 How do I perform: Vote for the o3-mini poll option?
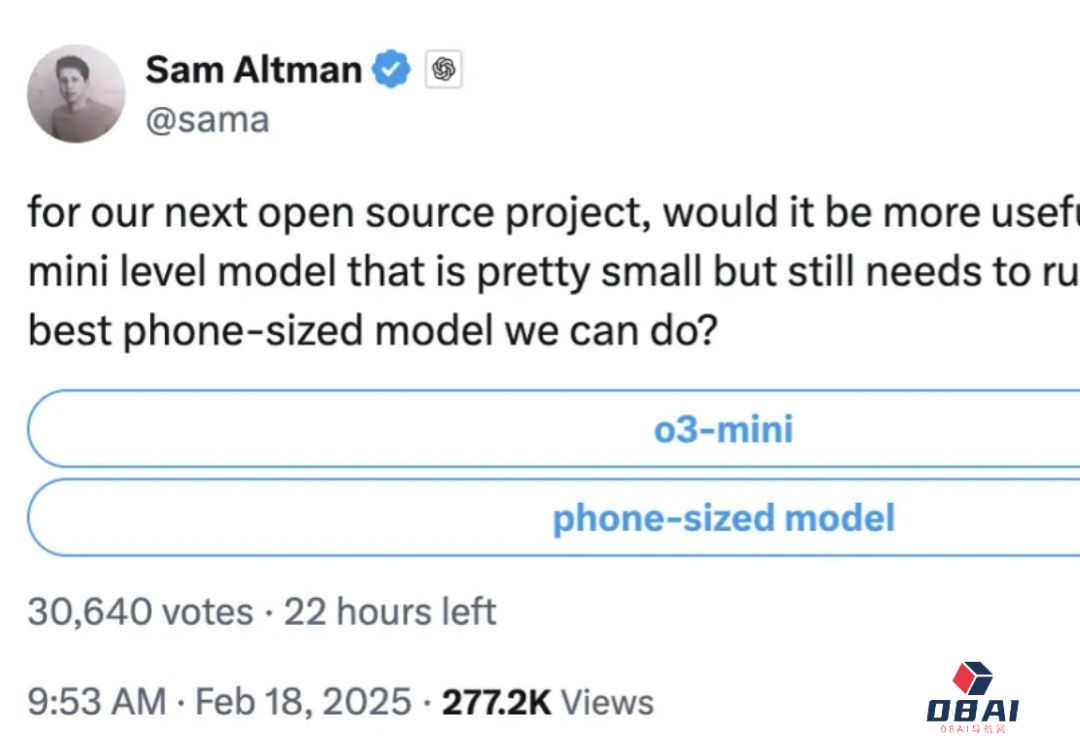(554, 428)
